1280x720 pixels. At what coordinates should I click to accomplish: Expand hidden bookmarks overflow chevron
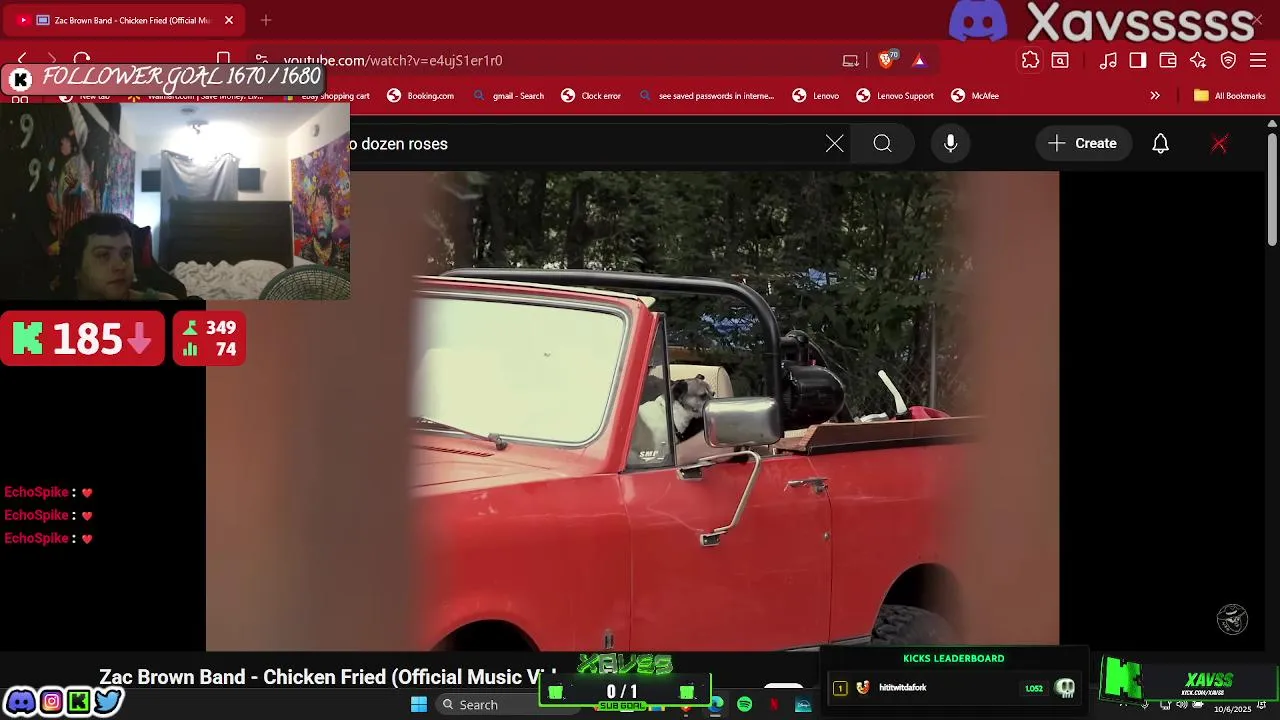(x=1155, y=96)
